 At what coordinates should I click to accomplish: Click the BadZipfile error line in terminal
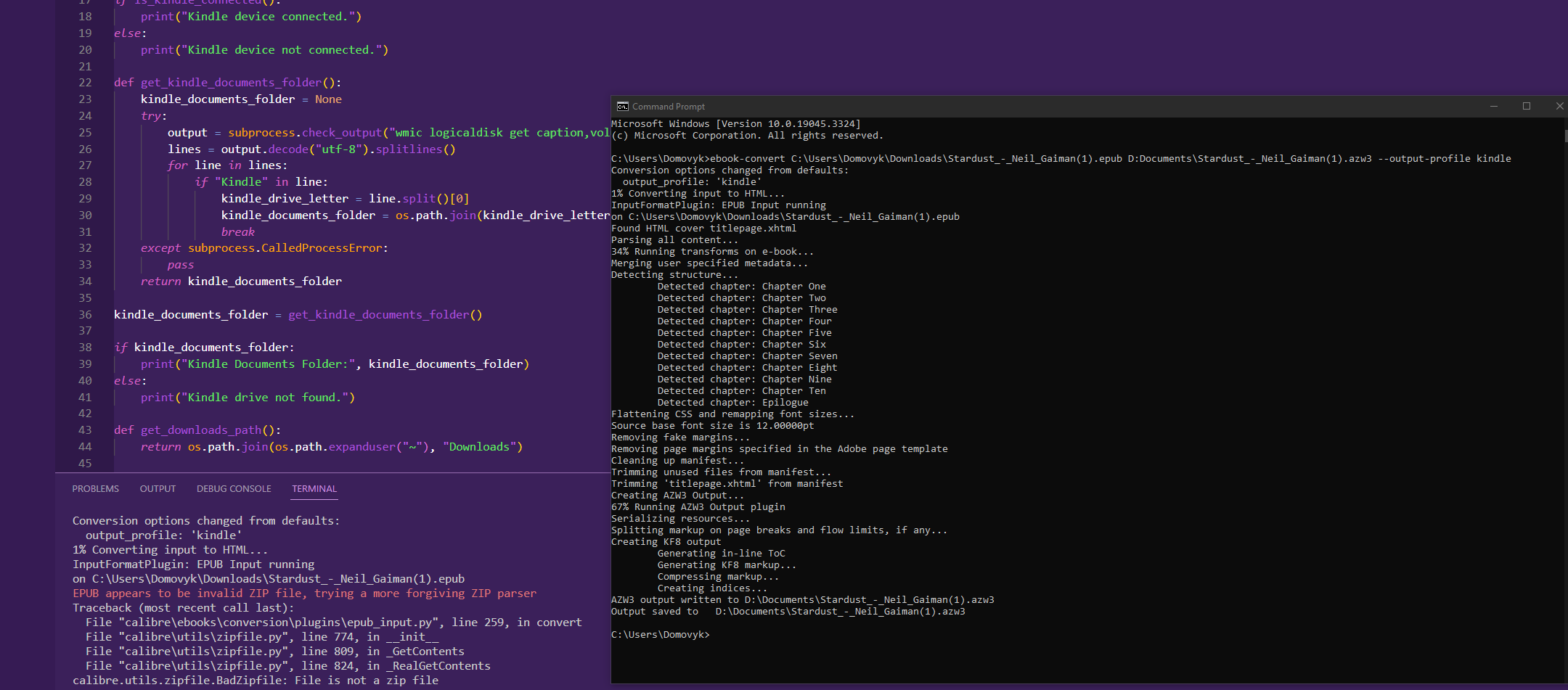point(255,681)
